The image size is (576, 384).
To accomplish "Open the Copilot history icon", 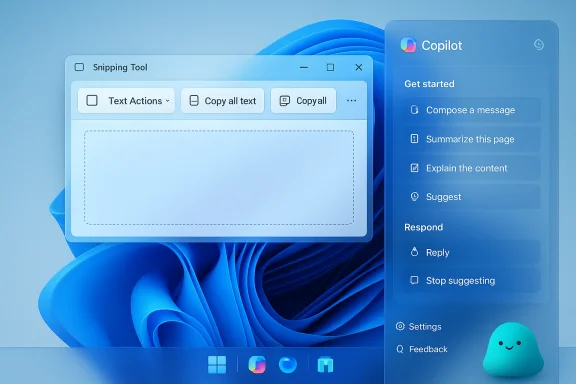I will pos(539,44).
